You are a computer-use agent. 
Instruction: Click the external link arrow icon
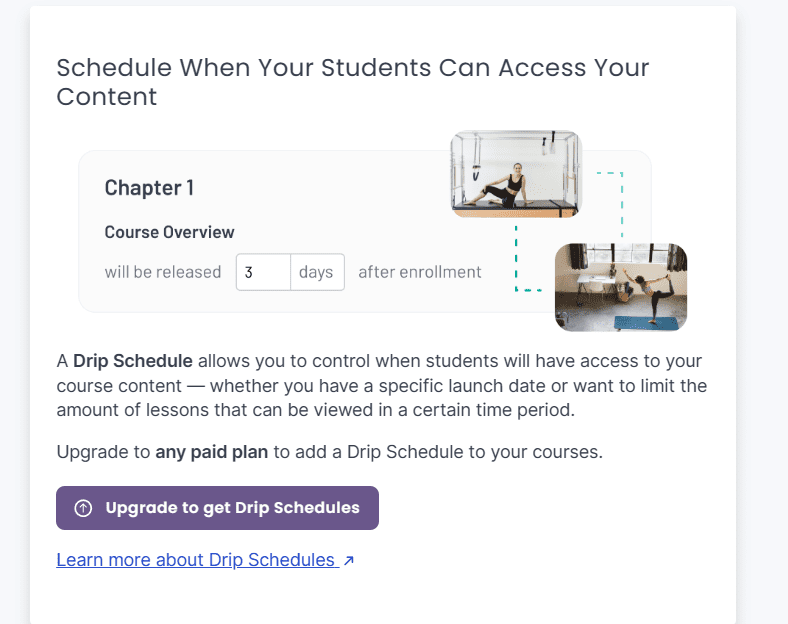tap(348, 561)
